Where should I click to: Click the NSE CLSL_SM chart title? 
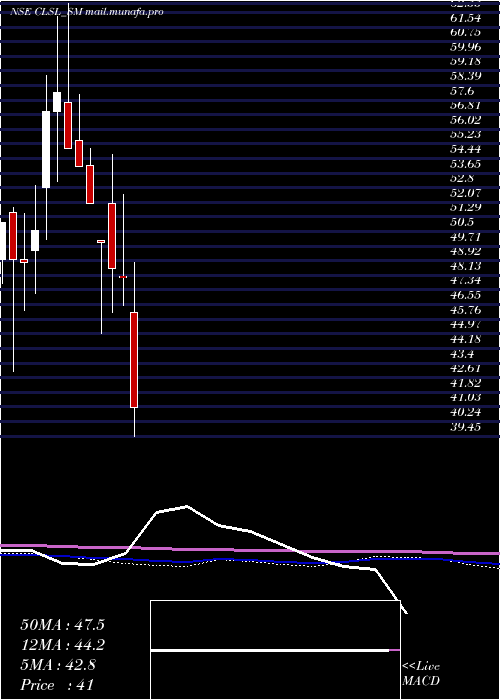click(88, 12)
